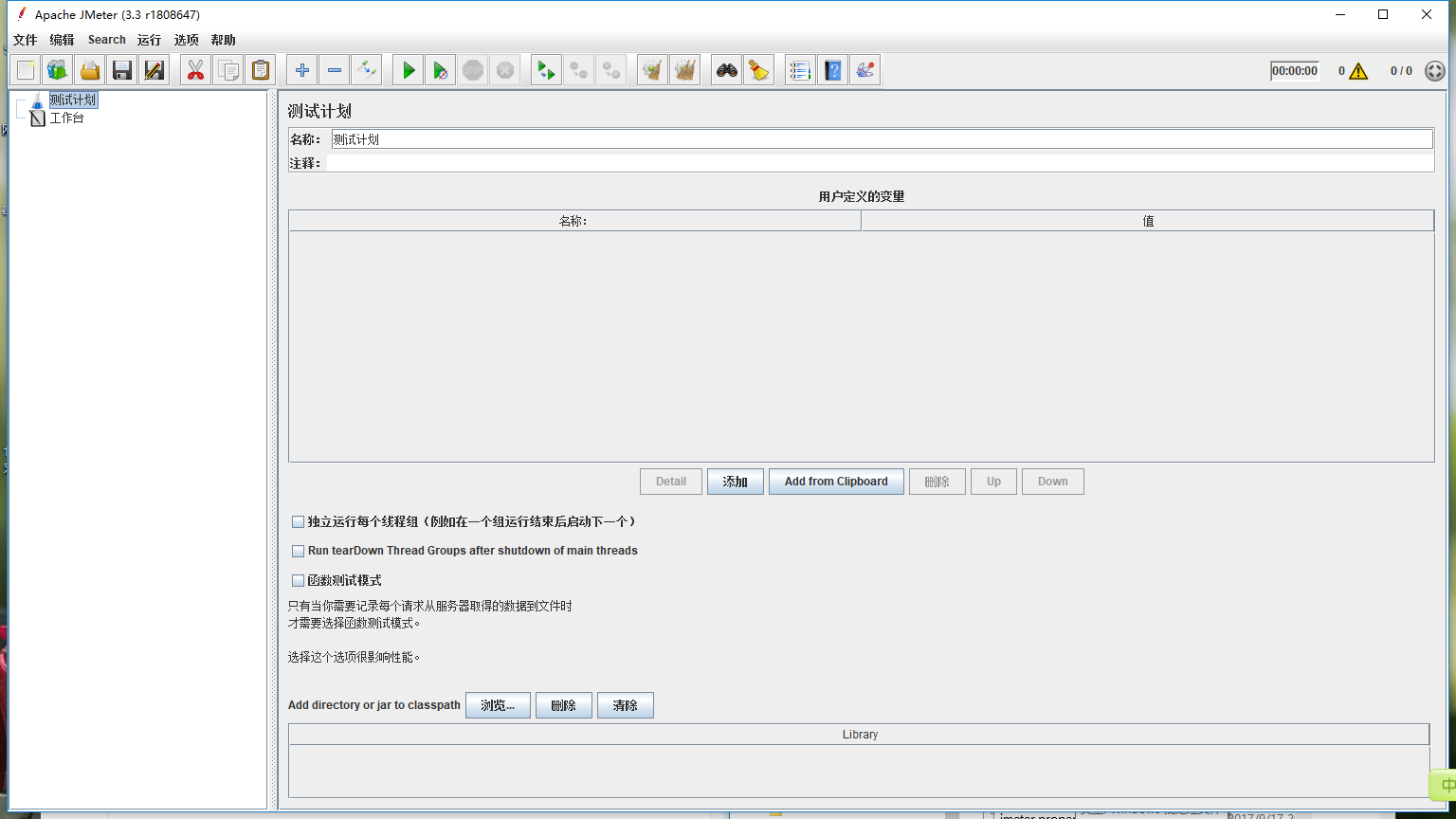Open the 编辑 menu
1456x819 pixels.
(62, 40)
